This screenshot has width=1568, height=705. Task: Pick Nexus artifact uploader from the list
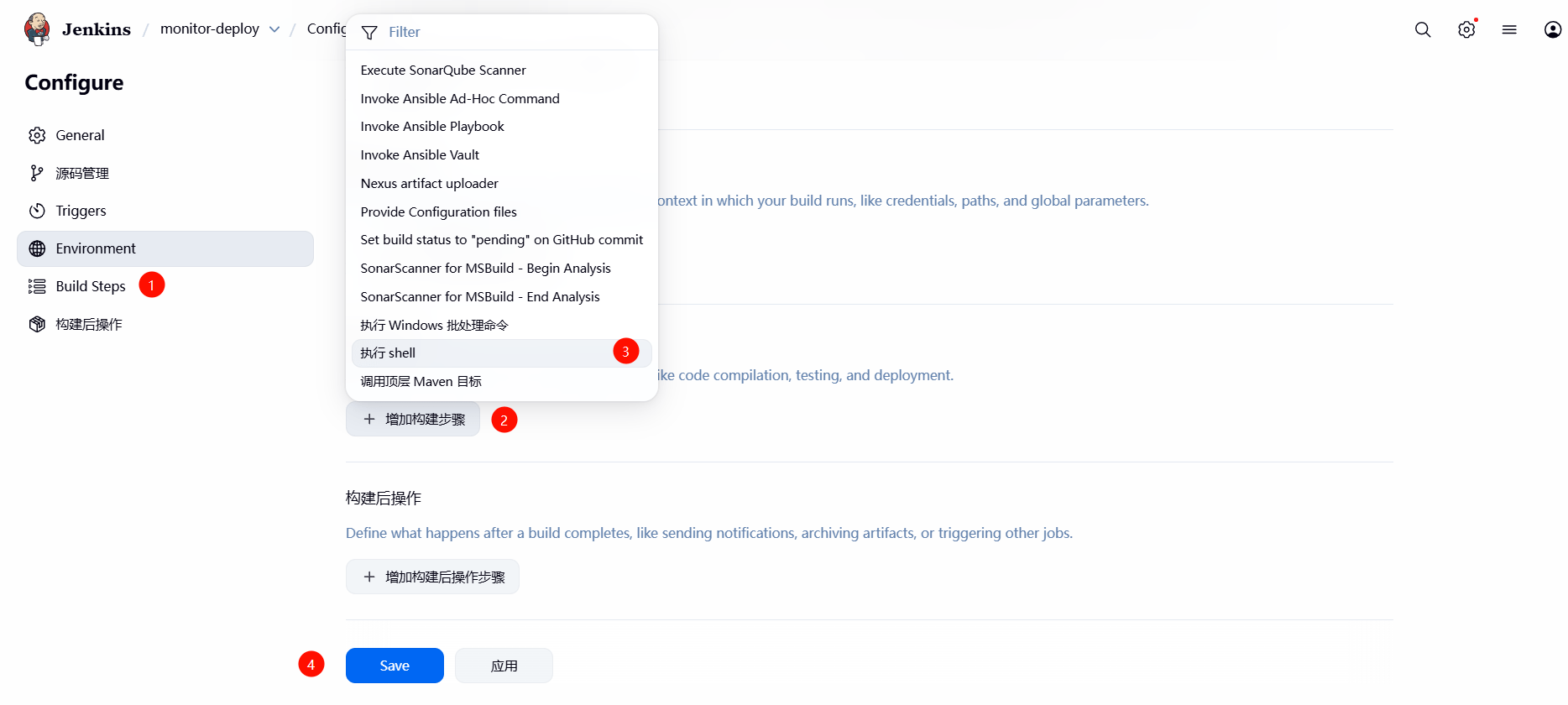[x=429, y=184]
